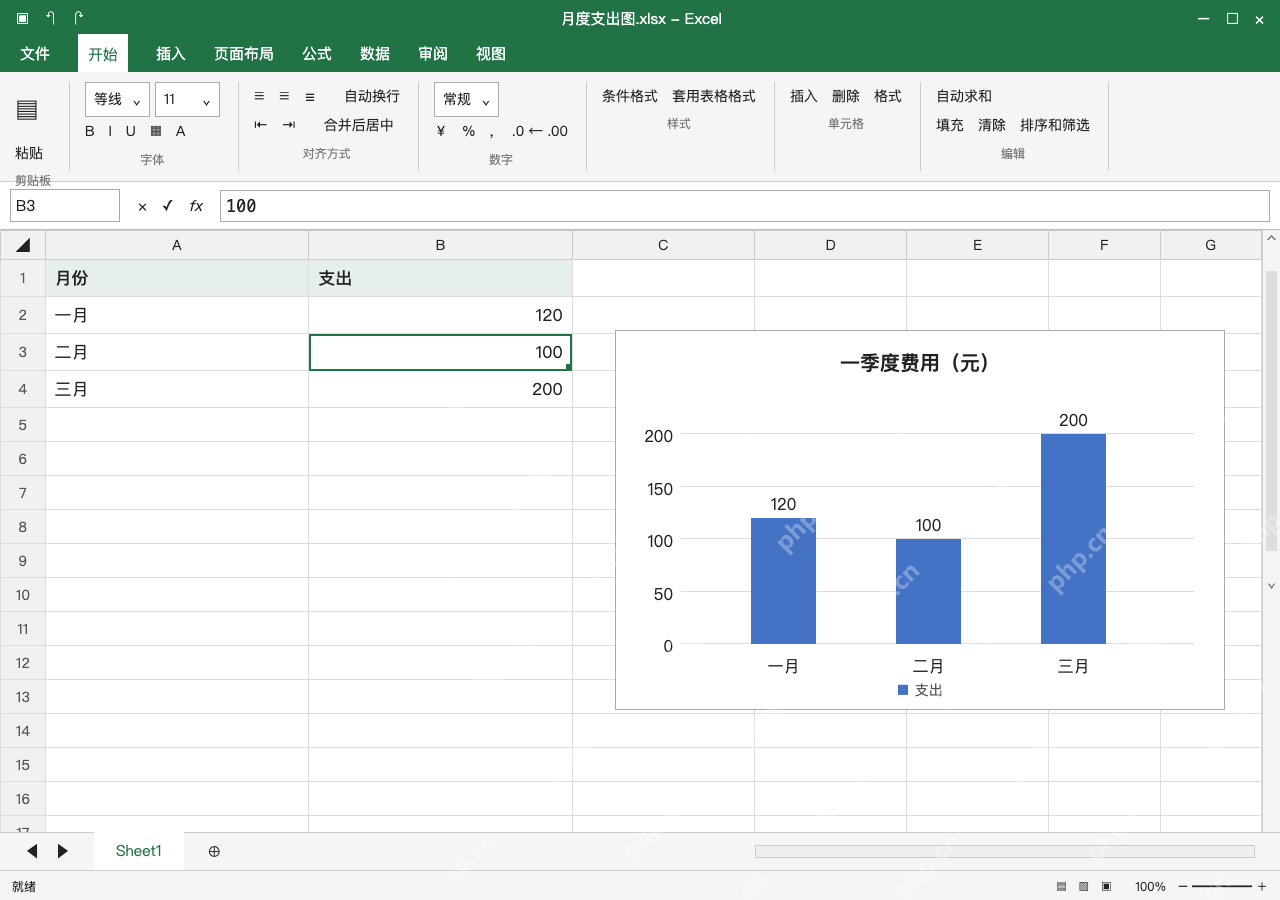Screen dimensions: 1280x900
Task: Click the Paste clipboard icon
Action: 27,110
